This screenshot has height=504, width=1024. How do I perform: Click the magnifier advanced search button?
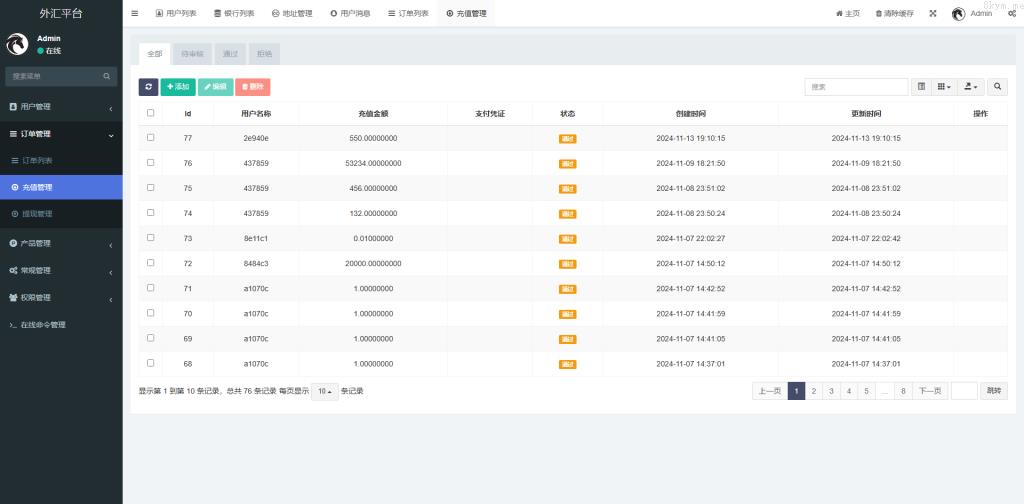(997, 87)
